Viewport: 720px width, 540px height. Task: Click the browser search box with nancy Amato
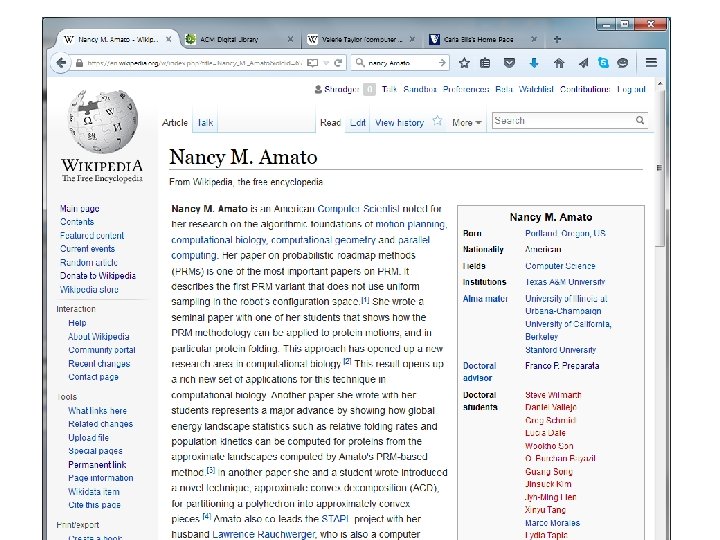pos(400,63)
